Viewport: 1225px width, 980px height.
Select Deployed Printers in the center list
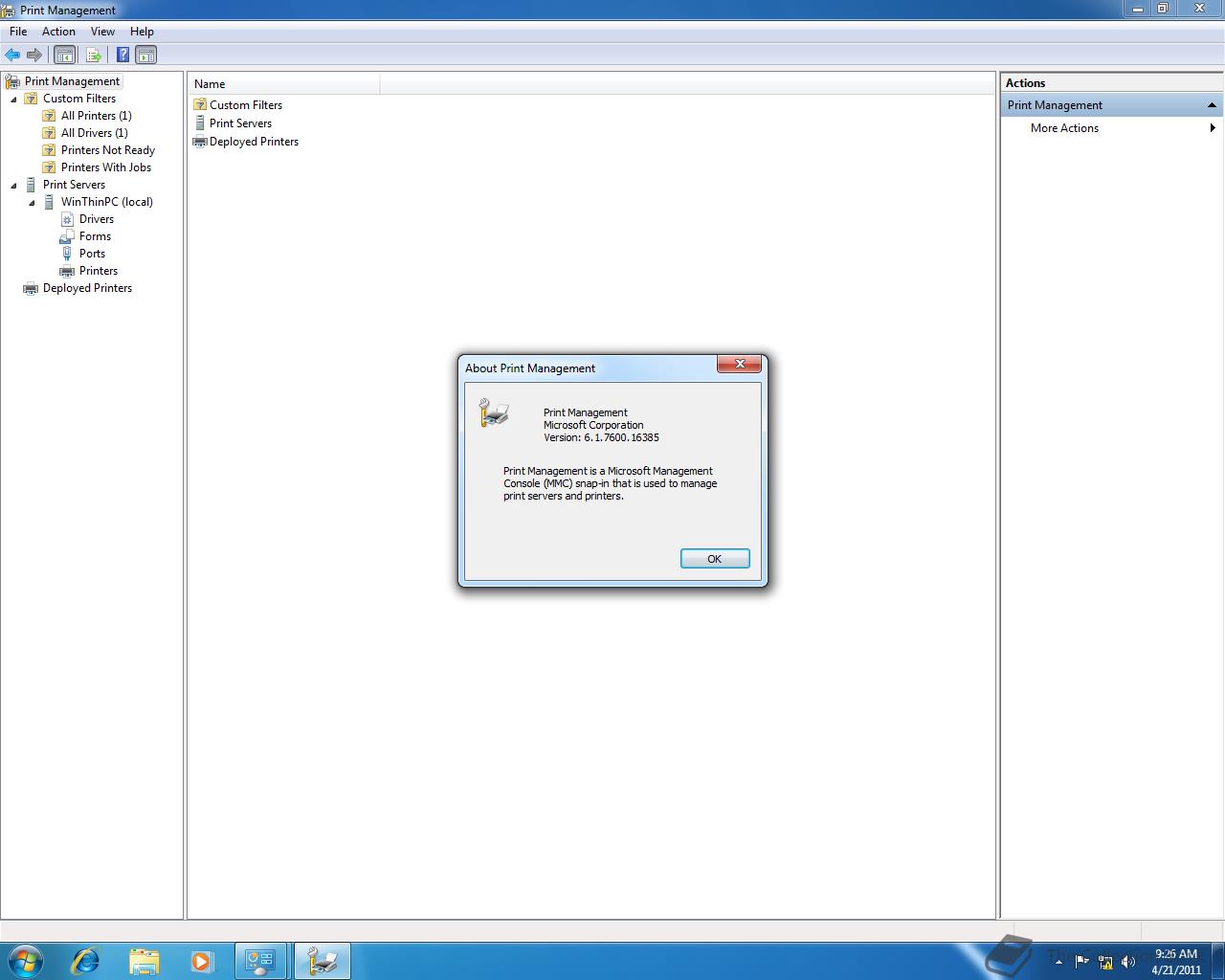[x=254, y=142]
